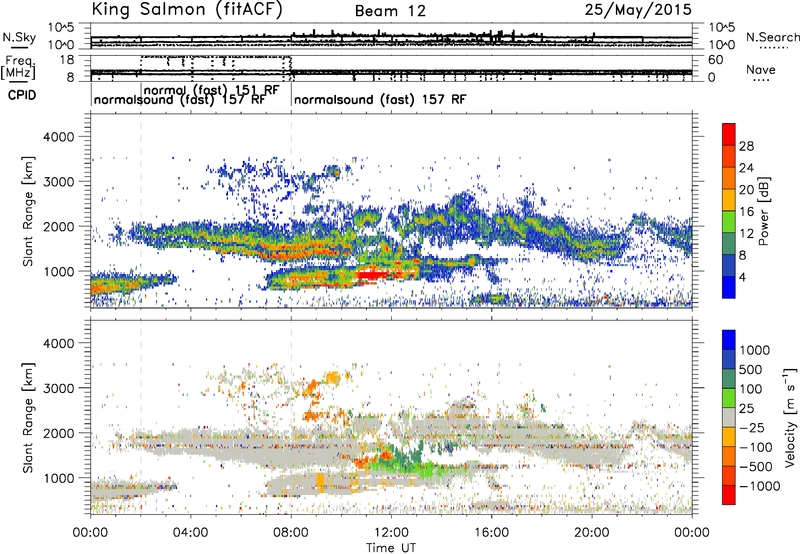The height and width of the screenshot is (554, 800).
Task: Select the "3000" tick on the power panel axis
Action: (59, 182)
